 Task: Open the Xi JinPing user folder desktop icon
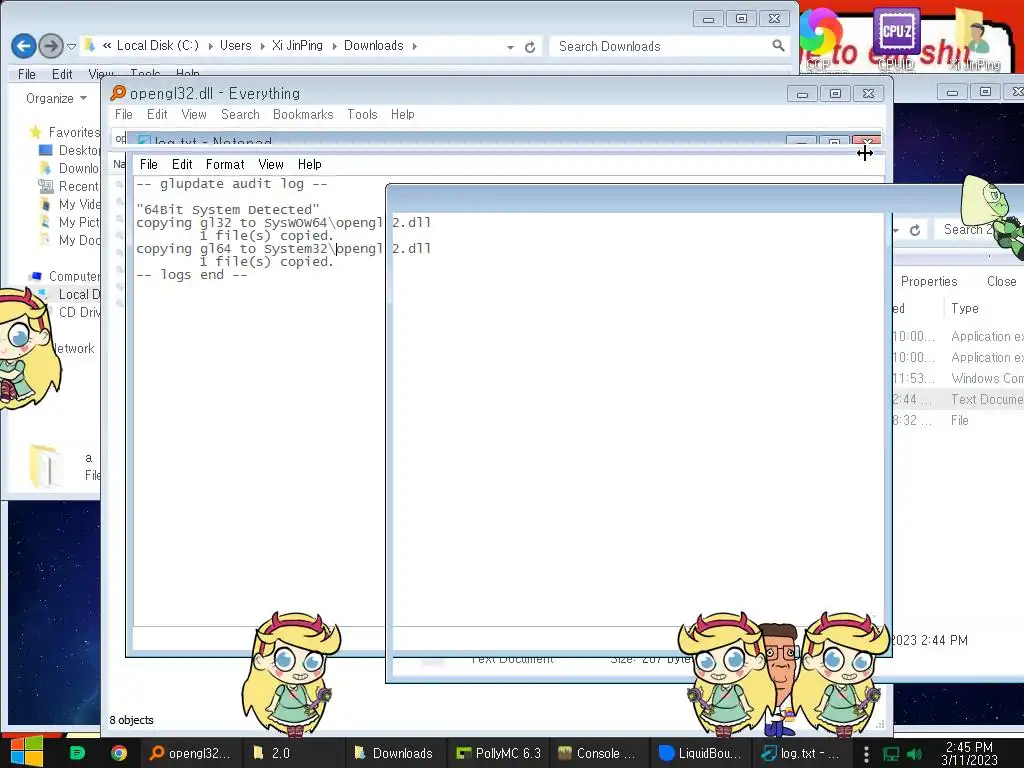coord(975,38)
